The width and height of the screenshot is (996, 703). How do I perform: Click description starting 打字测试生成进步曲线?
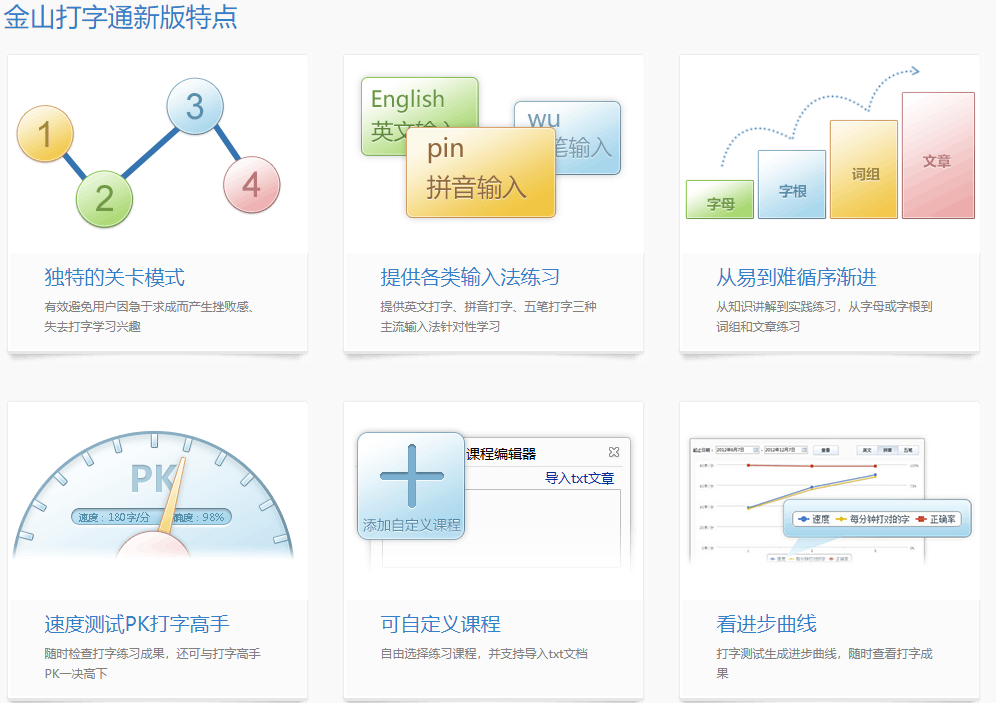coord(824,663)
